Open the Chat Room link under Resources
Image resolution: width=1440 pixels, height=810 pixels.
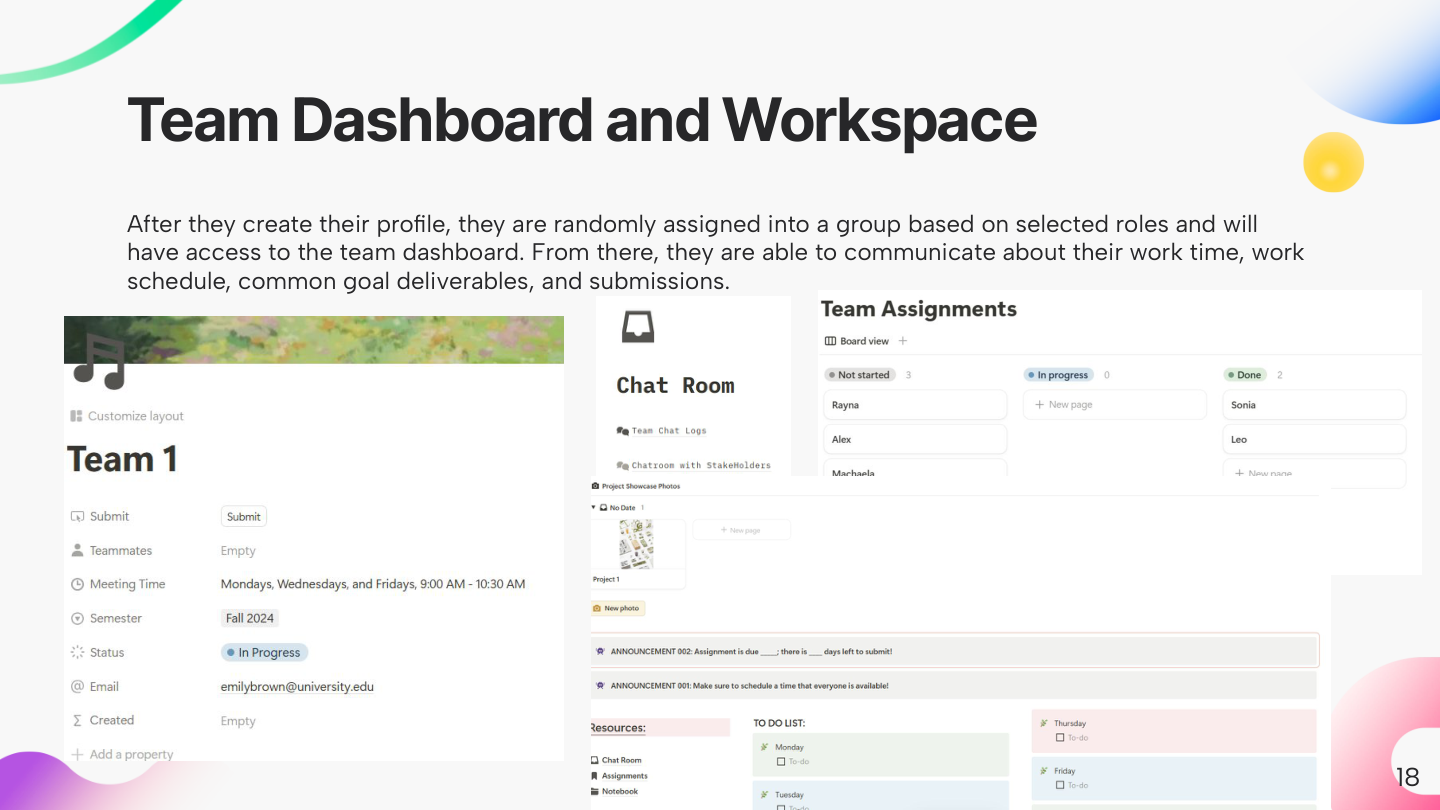coord(622,760)
